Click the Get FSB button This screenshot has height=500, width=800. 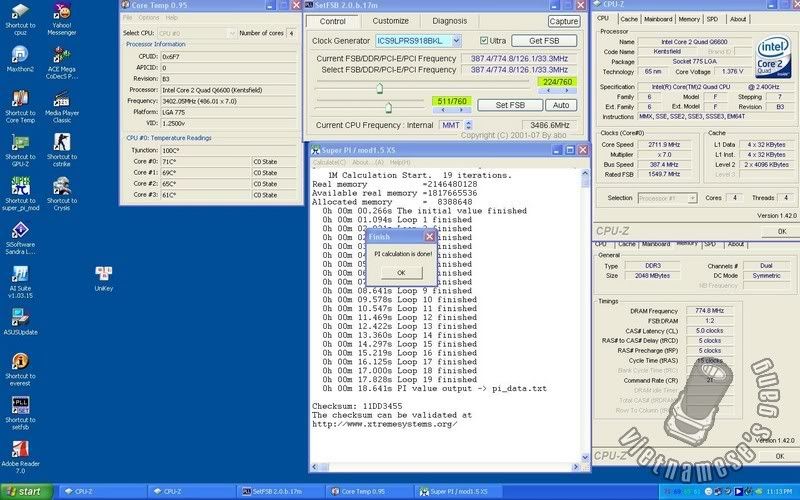pos(544,41)
